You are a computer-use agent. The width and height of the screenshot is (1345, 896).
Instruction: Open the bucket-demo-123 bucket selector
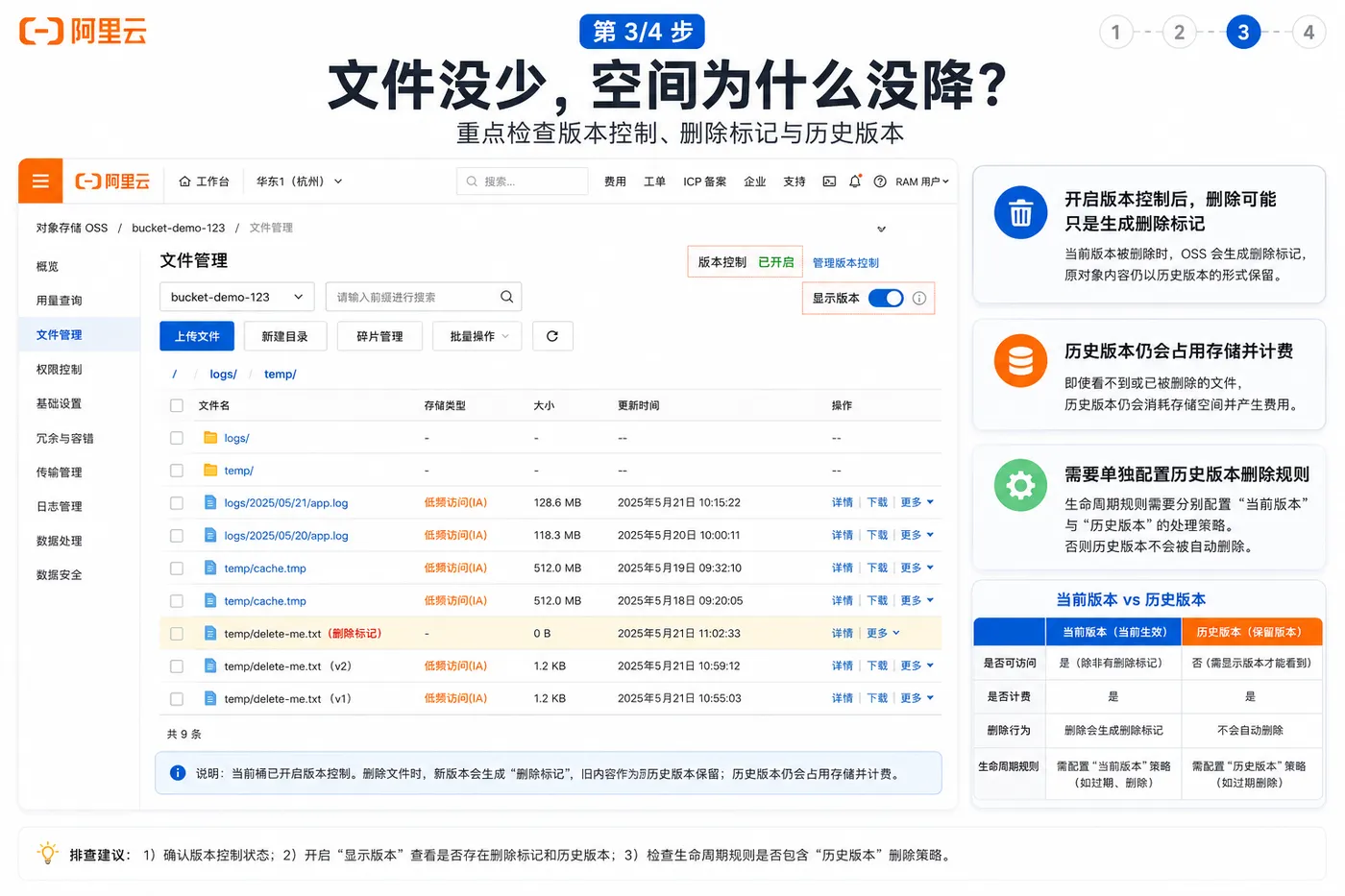(237, 297)
